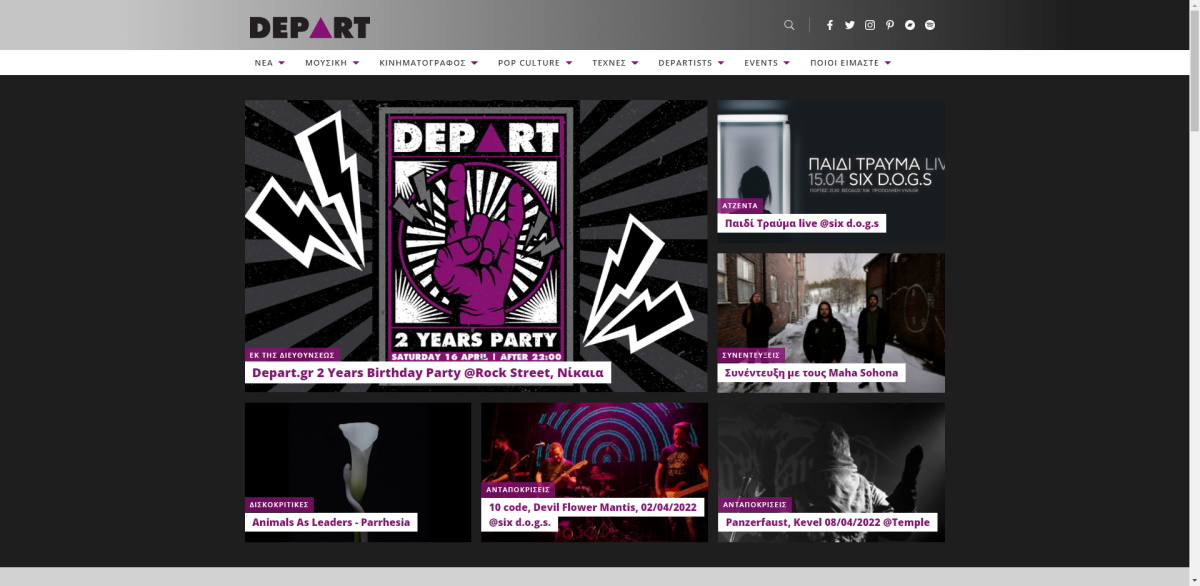Viewport: 1200px width, 586px height.
Task: Expand the ΝΕΑ menu arrow
Action: pos(282,63)
